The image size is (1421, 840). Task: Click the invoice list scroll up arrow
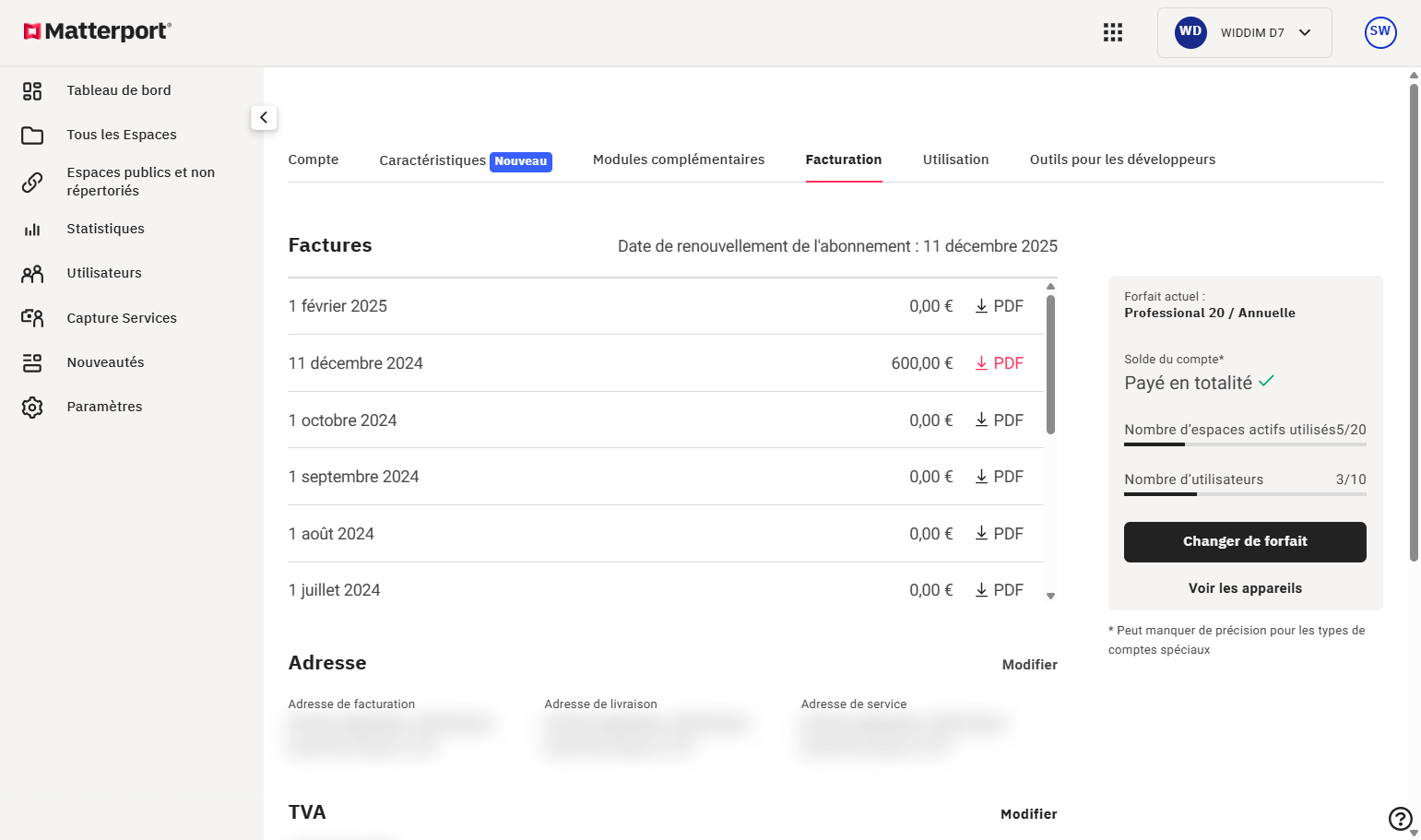[x=1050, y=287]
